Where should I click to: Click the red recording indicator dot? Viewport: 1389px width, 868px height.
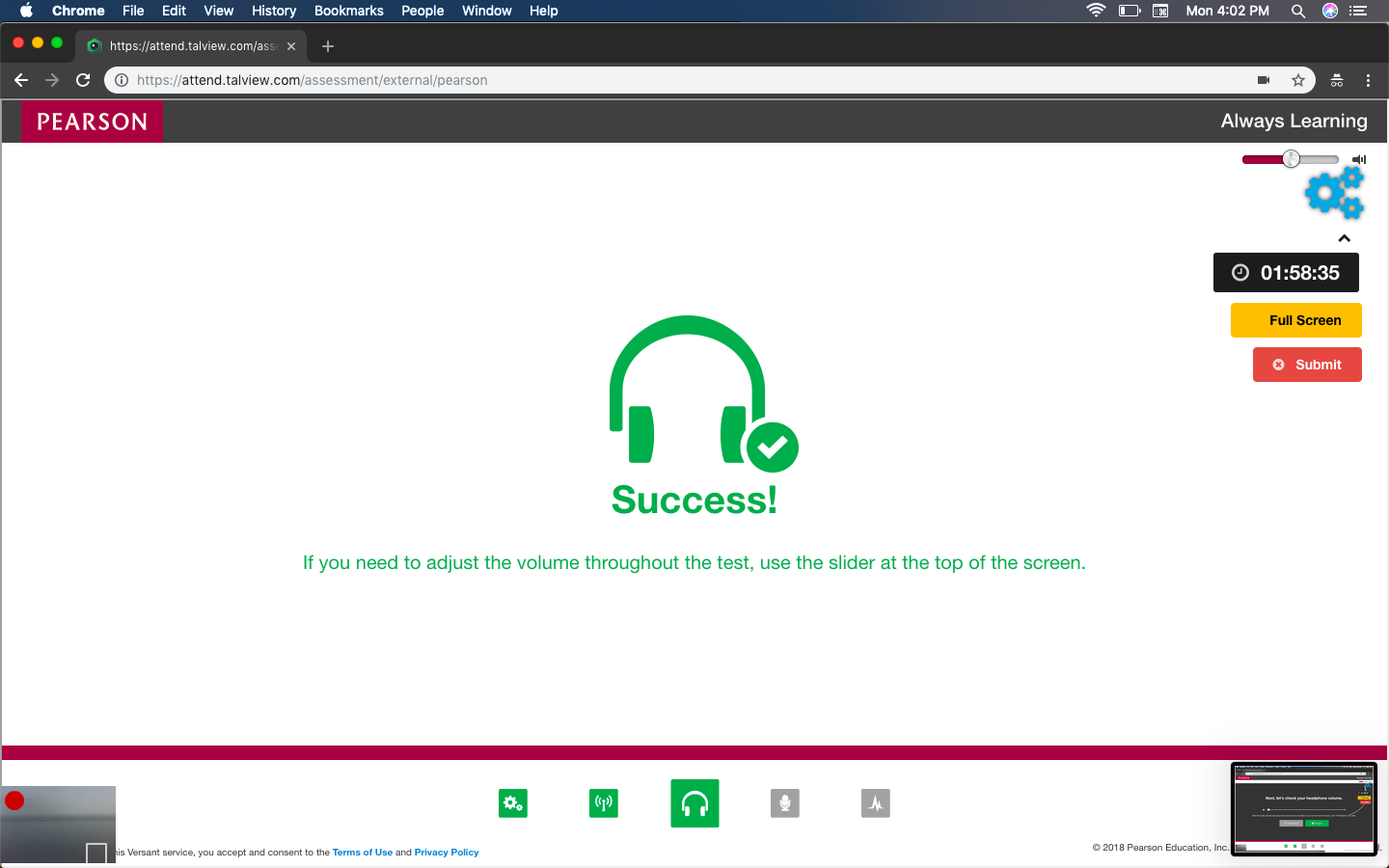pos(14,800)
